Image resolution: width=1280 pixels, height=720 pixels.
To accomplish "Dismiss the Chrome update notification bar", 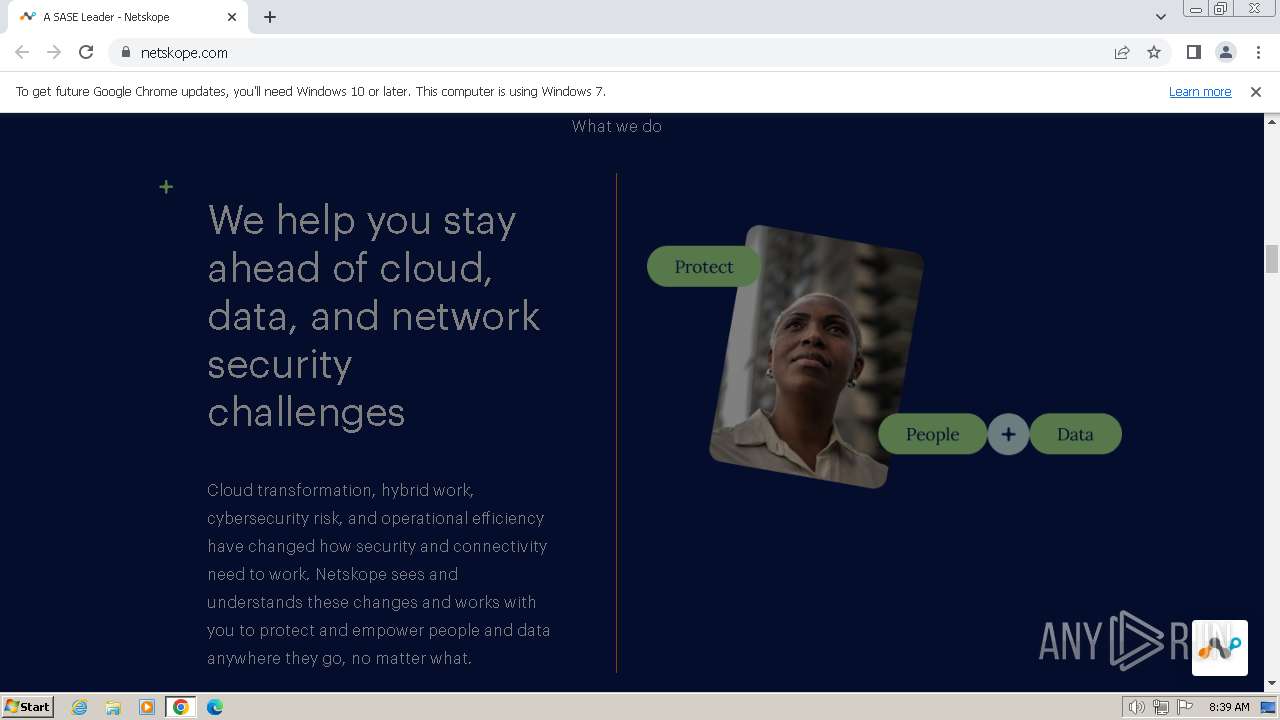I will [x=1255, y=91].
